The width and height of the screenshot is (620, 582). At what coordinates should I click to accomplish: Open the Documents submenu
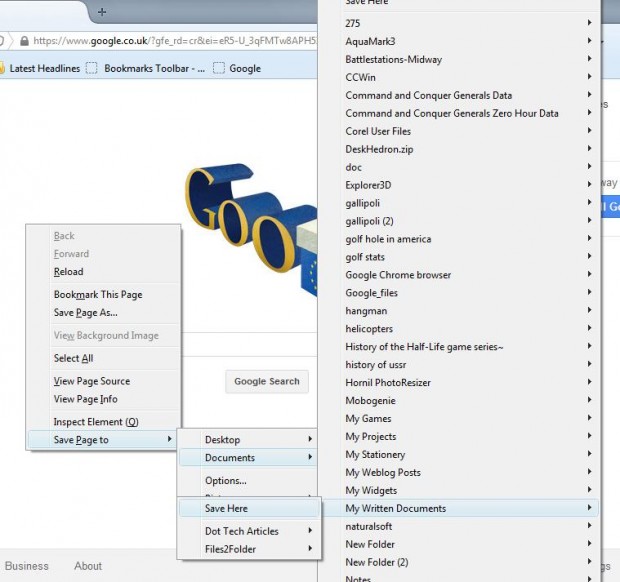pyautogui.click(x=248, y=458)
